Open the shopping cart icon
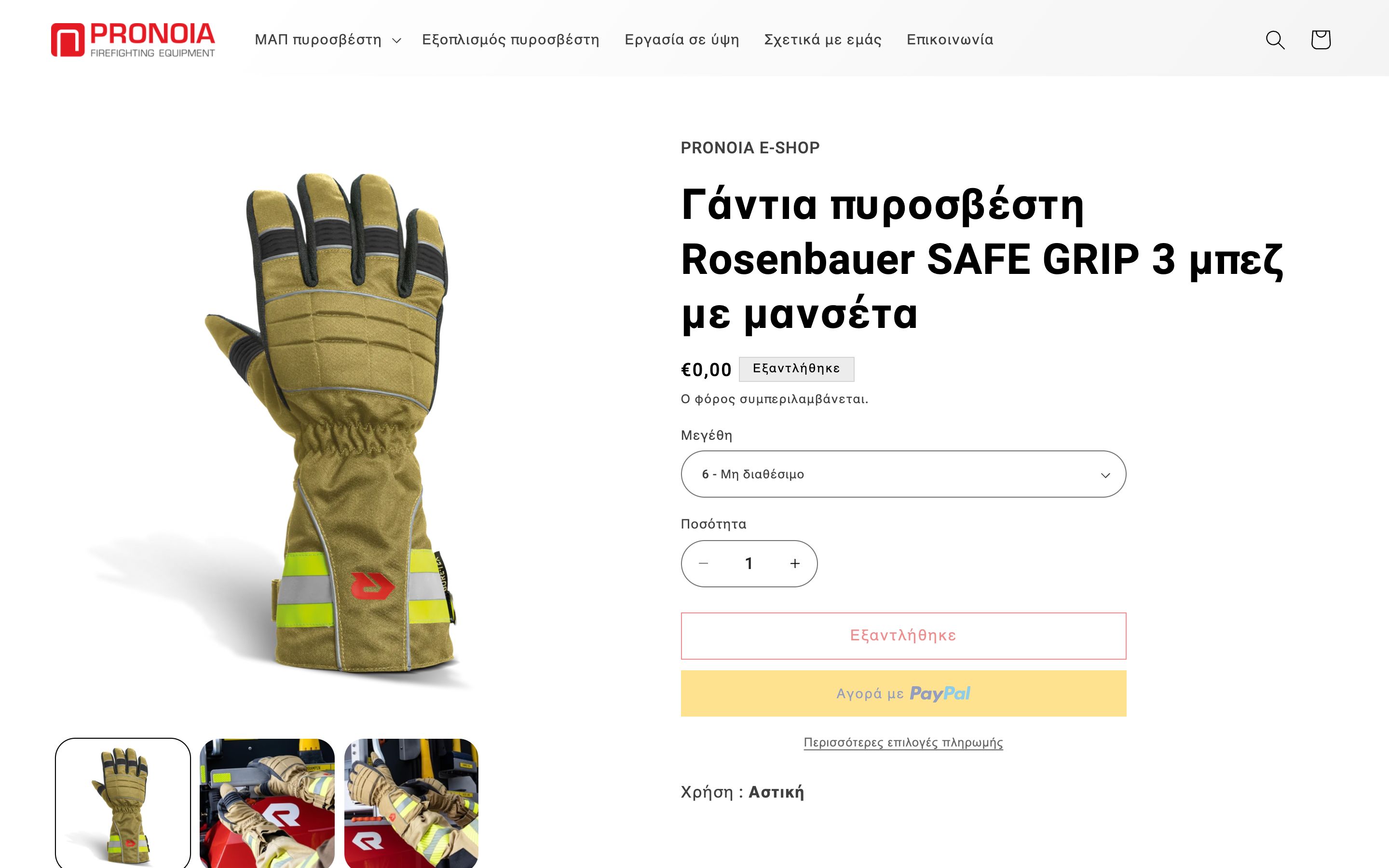Screen dimensions: 1389x868 (x=1321, y=40)
